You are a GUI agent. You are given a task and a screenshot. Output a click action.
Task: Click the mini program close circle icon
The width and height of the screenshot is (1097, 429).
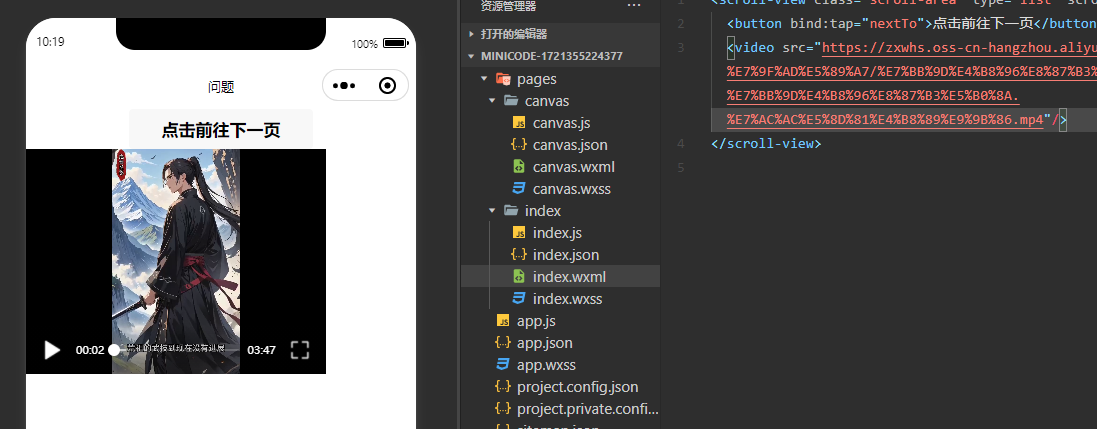[x=387, y=86]
